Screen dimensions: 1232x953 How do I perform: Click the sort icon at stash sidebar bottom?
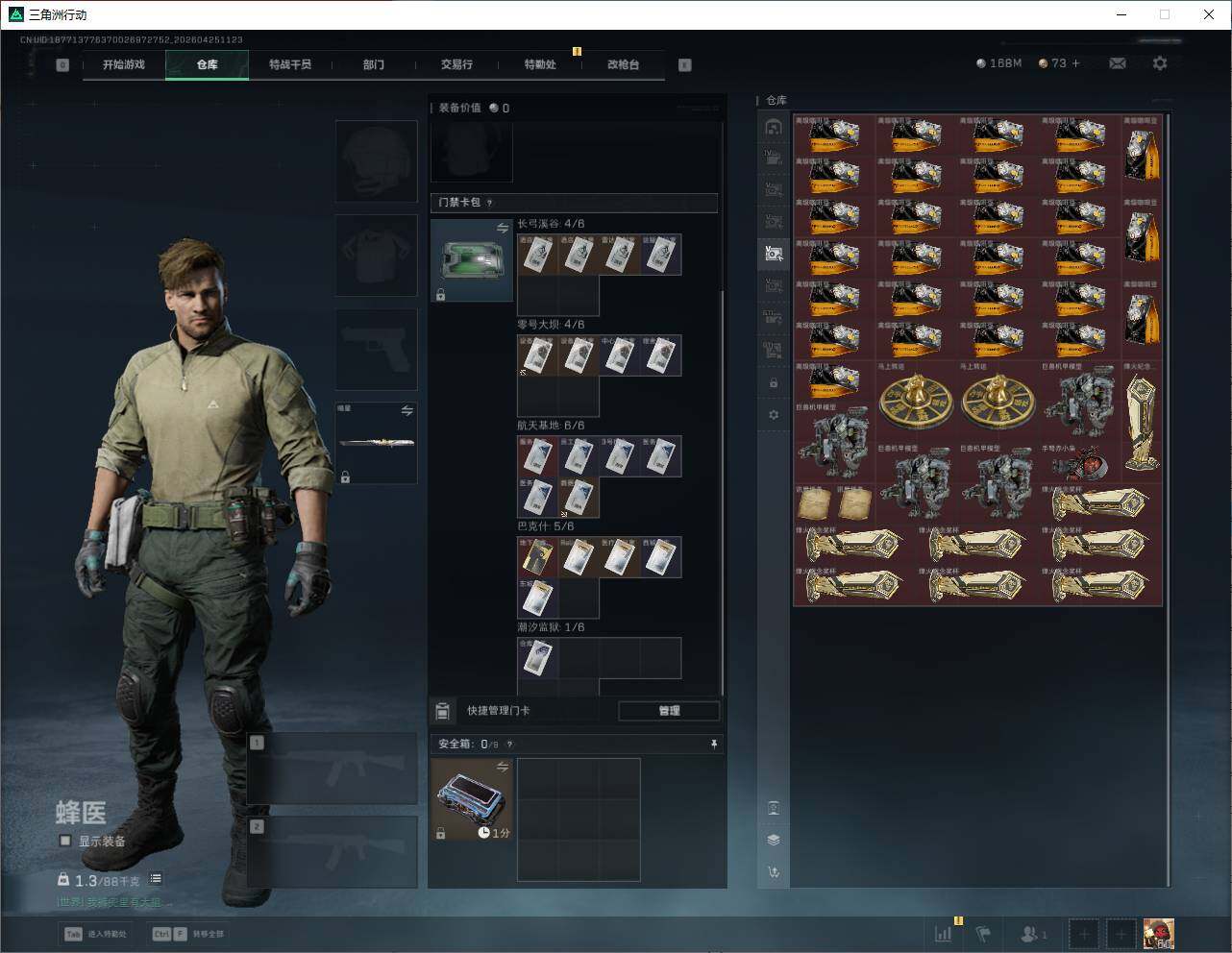point(774,872)
